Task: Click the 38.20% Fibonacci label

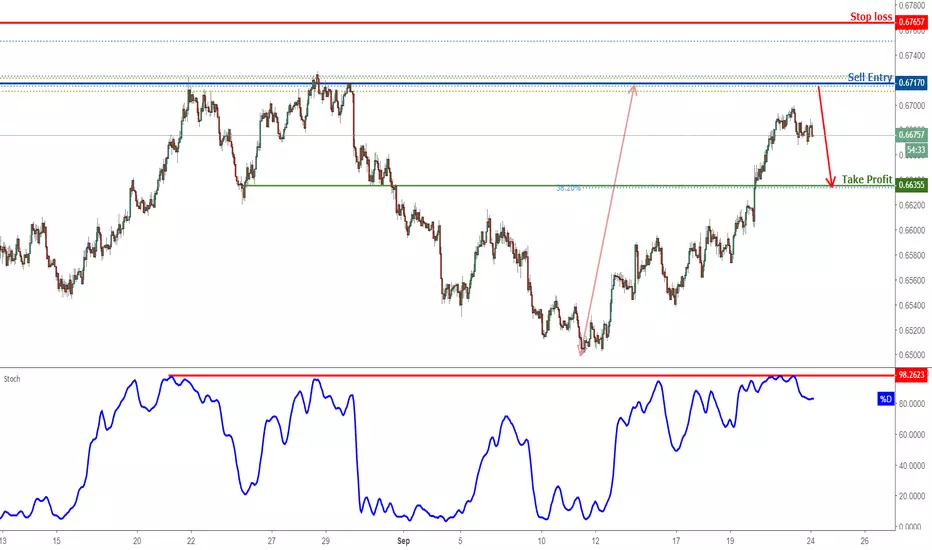Action: coord(568,188)
